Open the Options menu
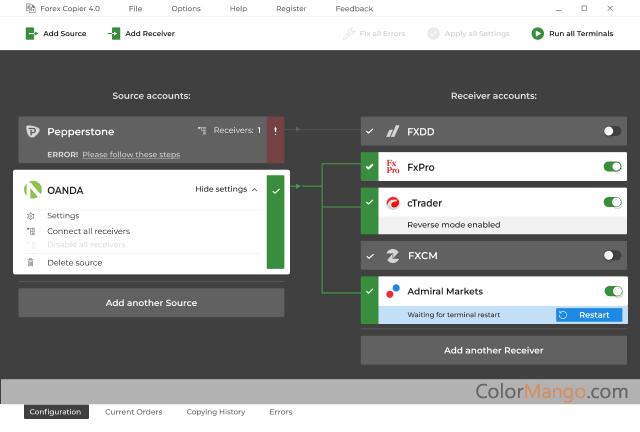 (x=185, y=9)
